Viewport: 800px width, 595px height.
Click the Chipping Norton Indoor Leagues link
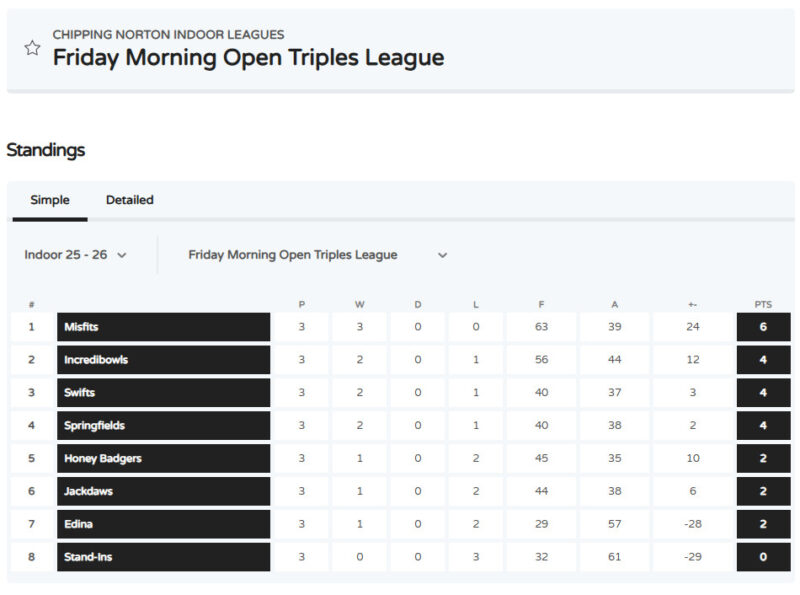point(168,35)
